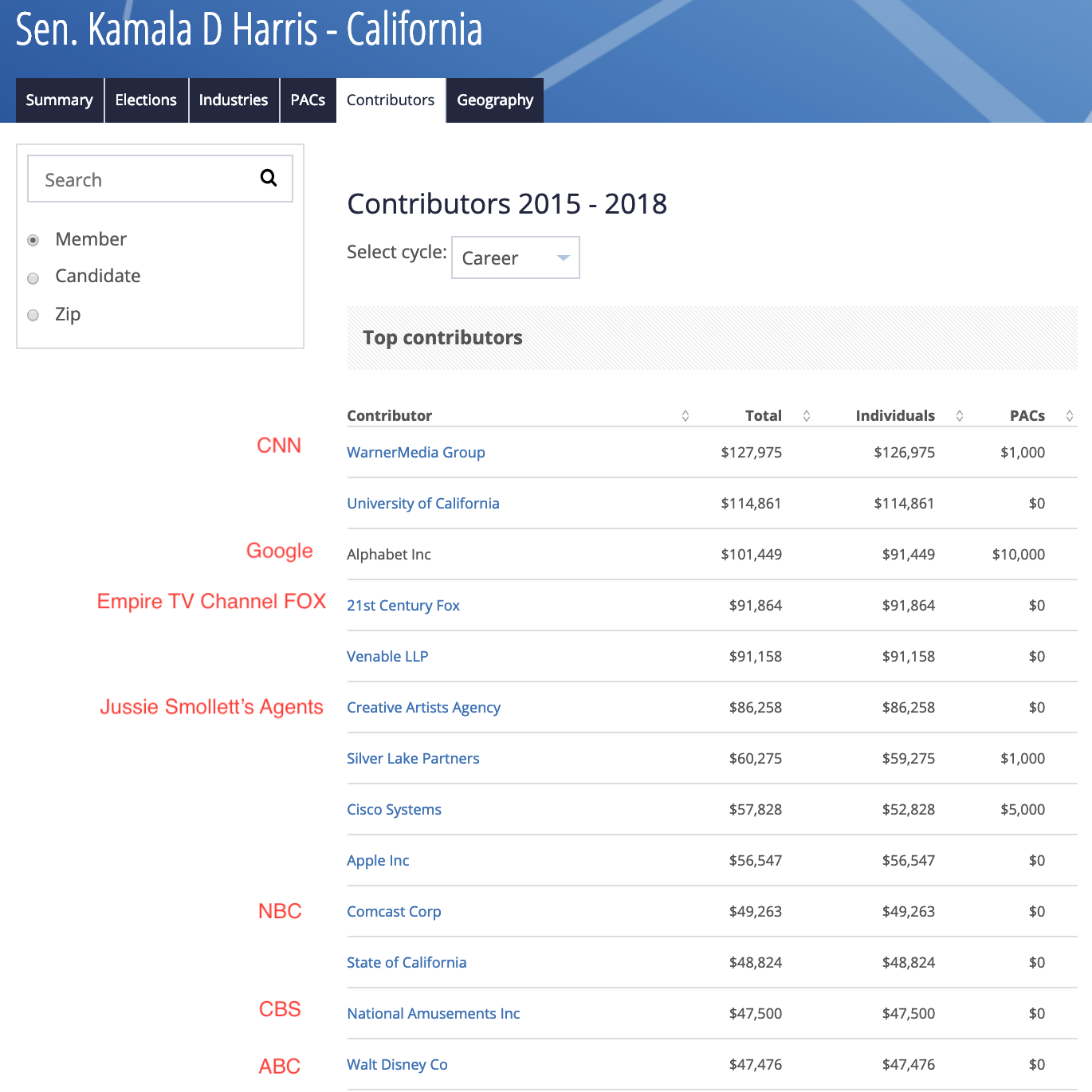Click the Comcast Corp link

[x=394, y=912]
